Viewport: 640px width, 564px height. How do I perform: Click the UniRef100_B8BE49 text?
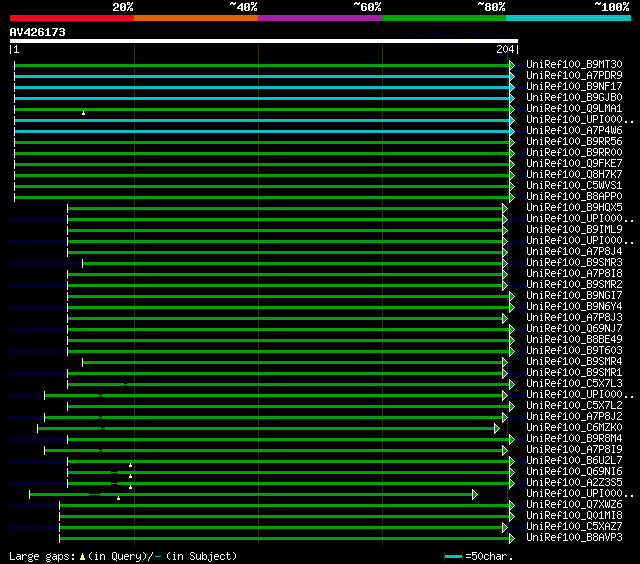coord(574,340)
